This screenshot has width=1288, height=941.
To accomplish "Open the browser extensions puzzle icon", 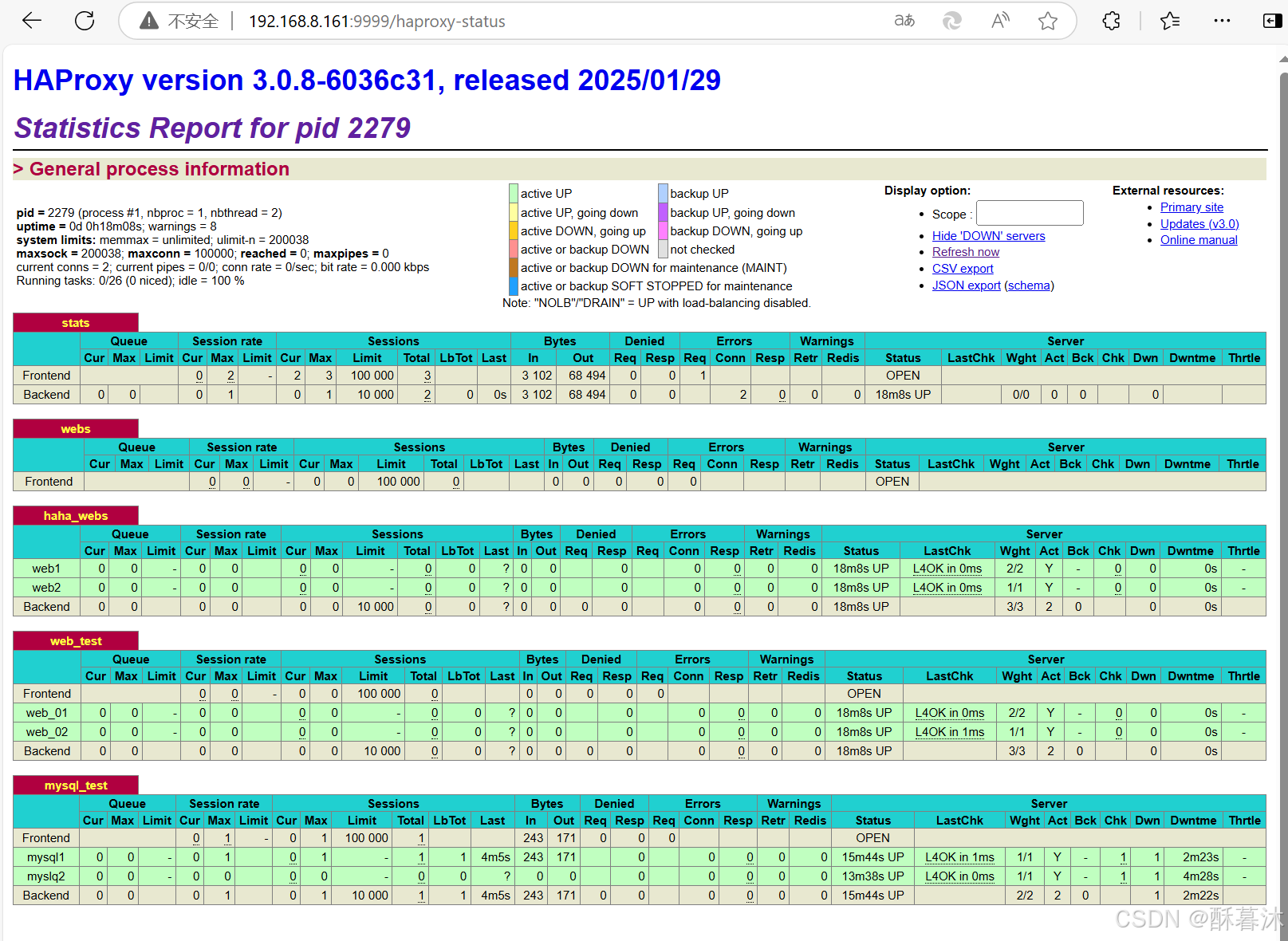I will tap(1111, 22).
